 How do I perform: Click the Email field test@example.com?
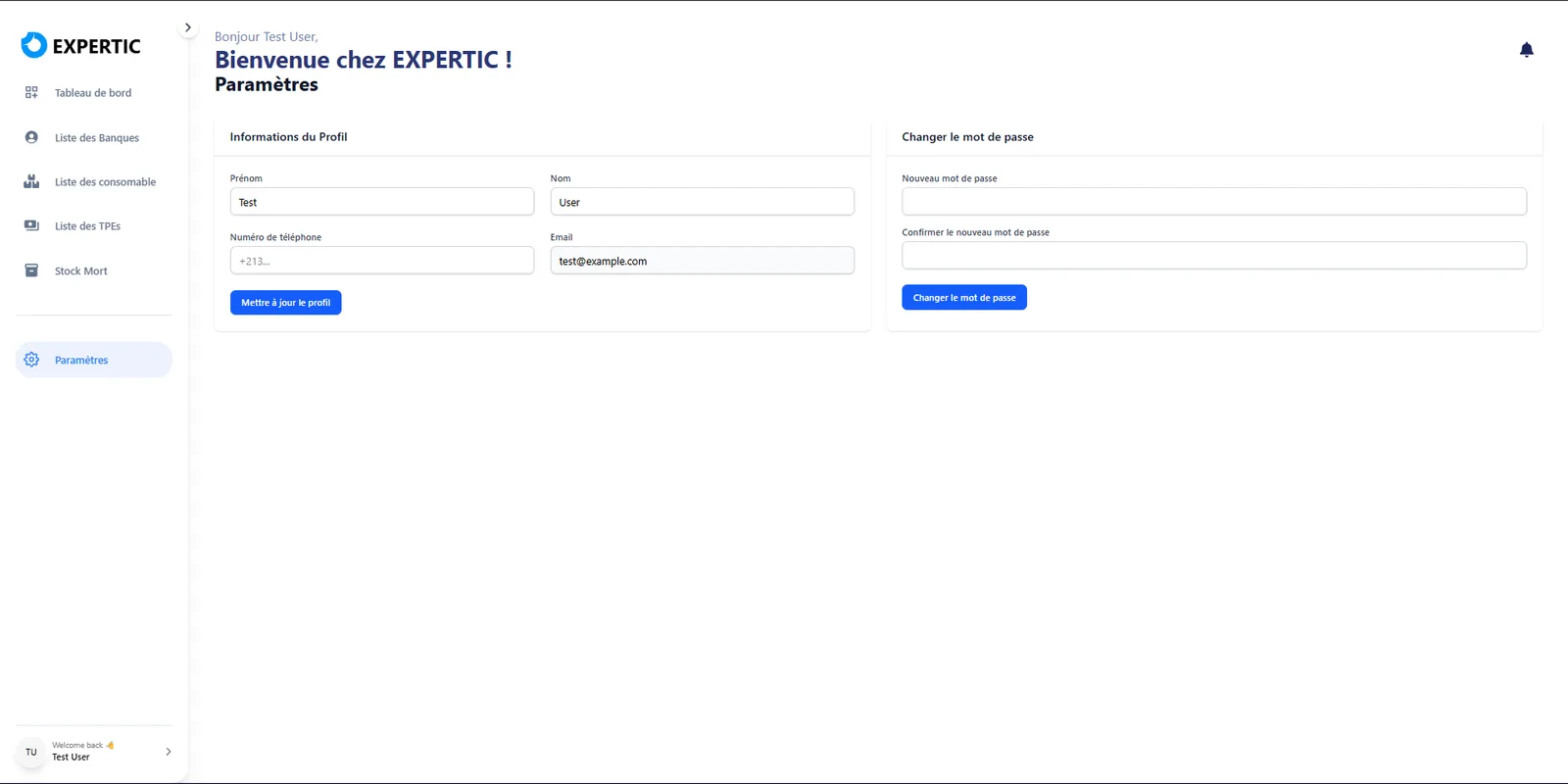click(702, 261)
